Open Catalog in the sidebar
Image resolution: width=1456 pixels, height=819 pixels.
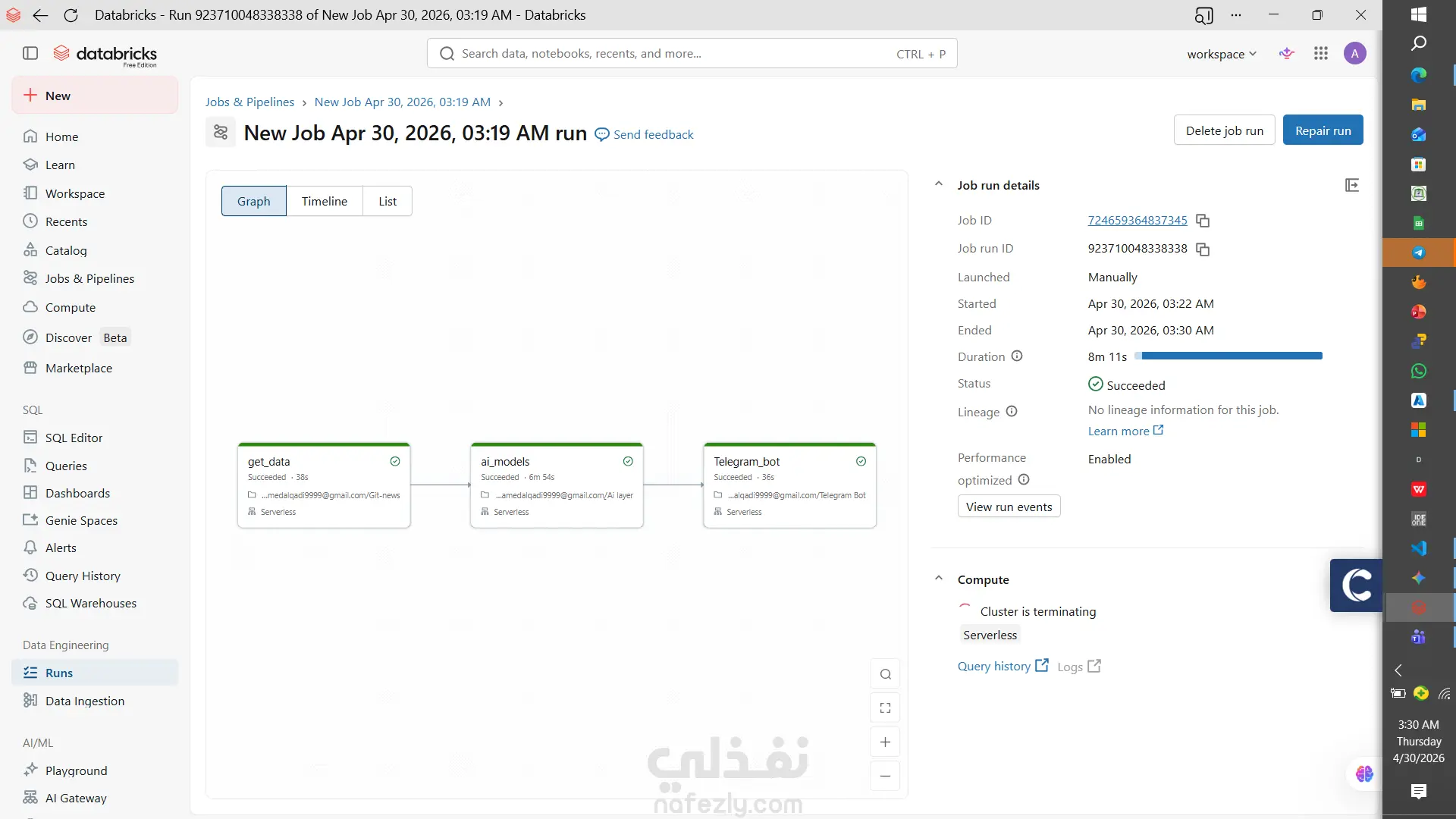[x=95, y=250]
